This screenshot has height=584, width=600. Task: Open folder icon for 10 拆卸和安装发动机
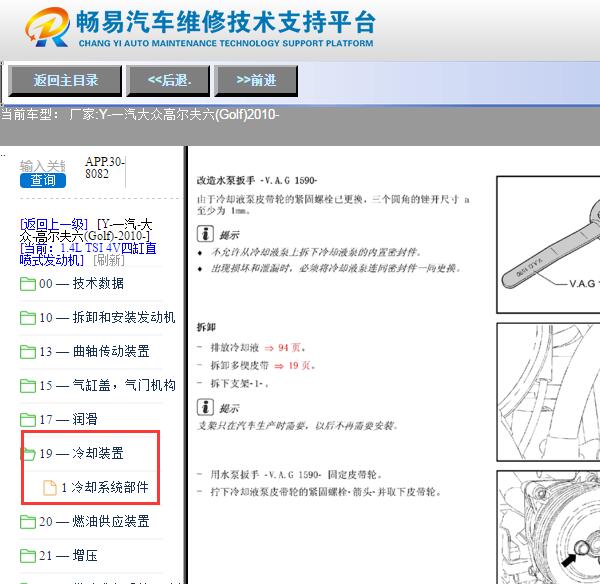point(28,318)
